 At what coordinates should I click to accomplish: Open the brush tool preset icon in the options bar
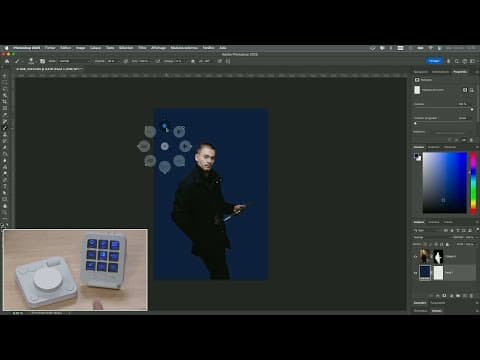click(17, 61)
